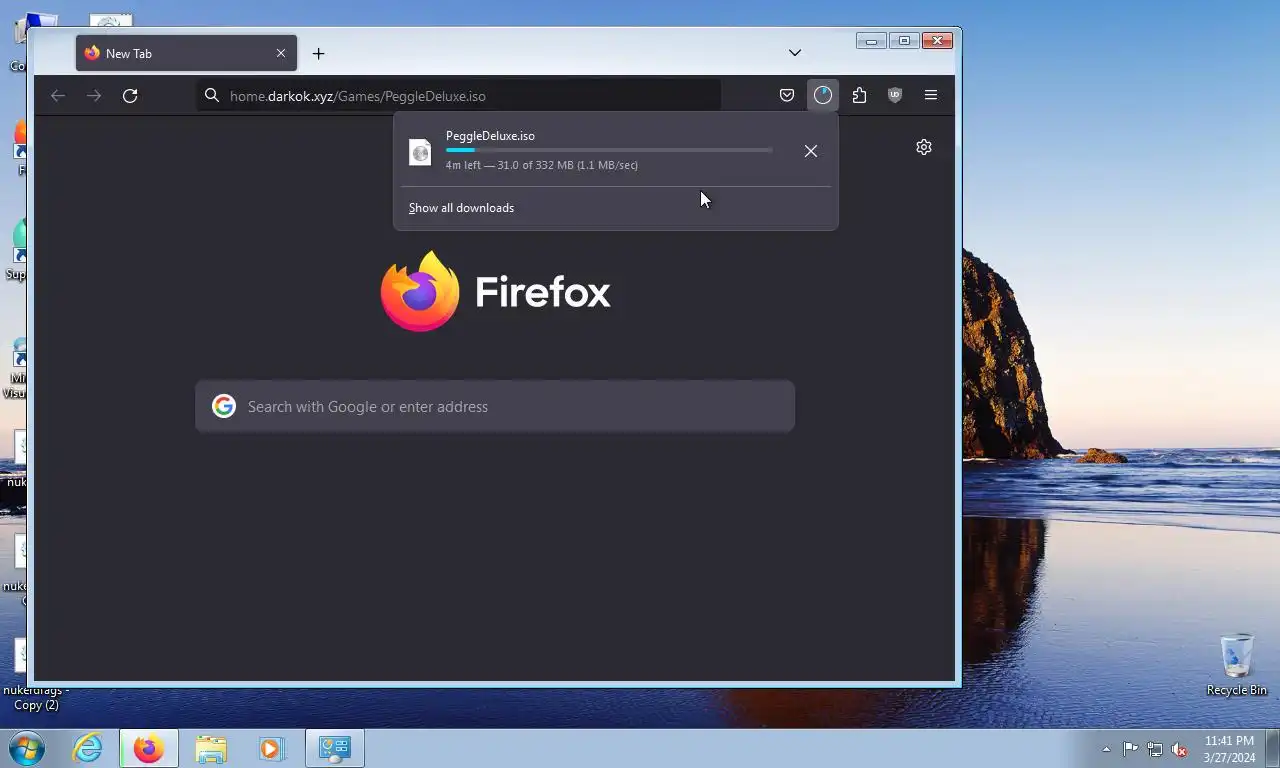
Task: Click the Show desktop button
Action: coord(1273,748)
